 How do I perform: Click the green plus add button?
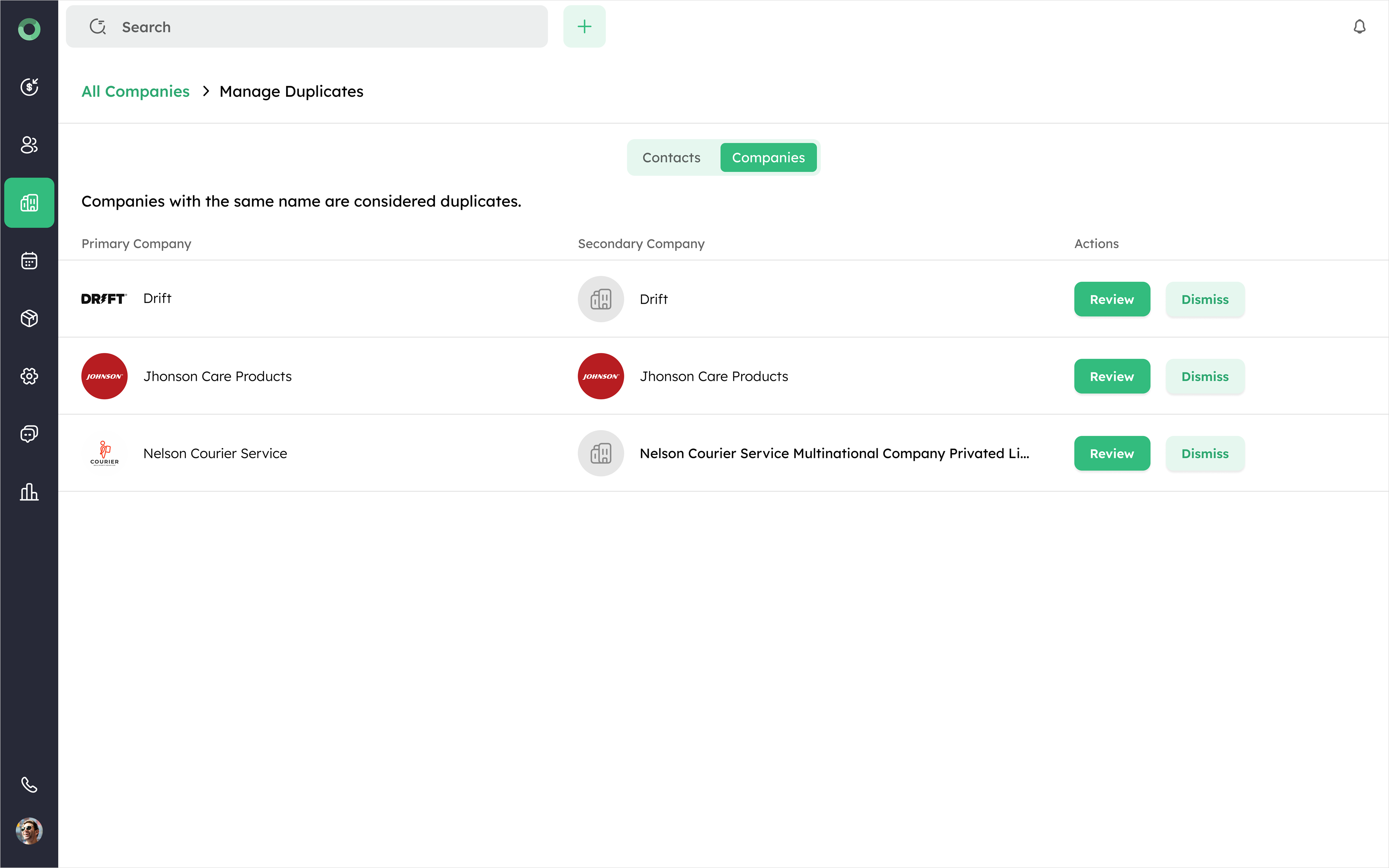[x=584, y=27]
